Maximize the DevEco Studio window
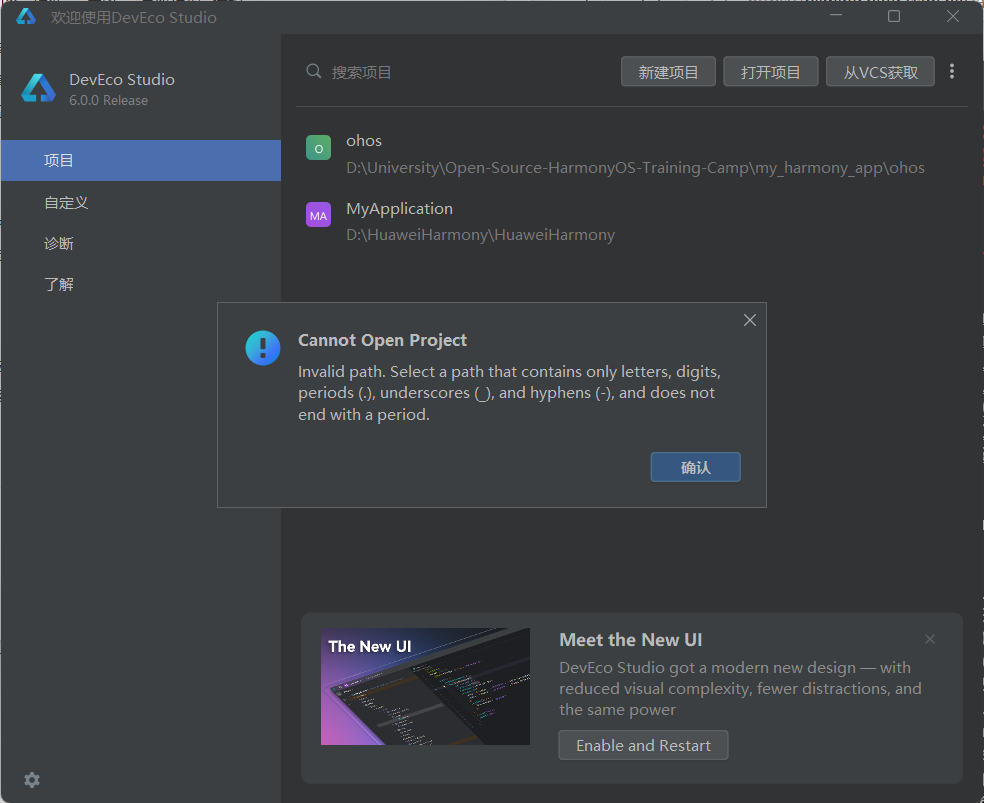The height and width of the screenshot is (803, 984). coord(894,16)
